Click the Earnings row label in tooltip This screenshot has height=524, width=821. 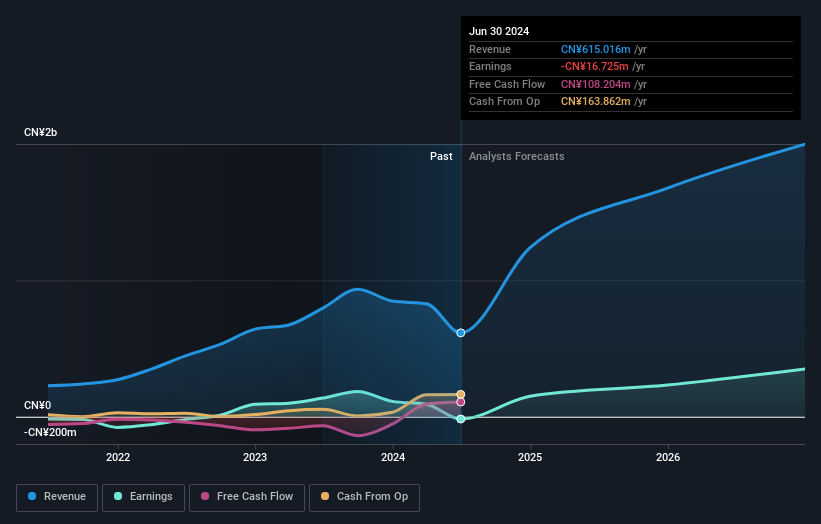490,66
